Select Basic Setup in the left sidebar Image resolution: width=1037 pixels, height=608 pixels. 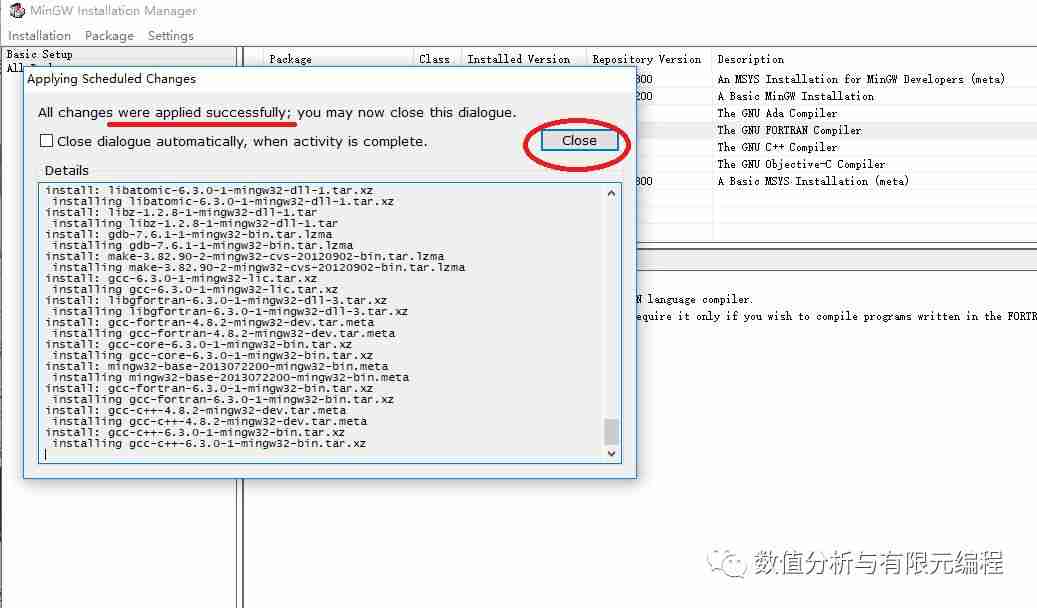click(38, 53)
